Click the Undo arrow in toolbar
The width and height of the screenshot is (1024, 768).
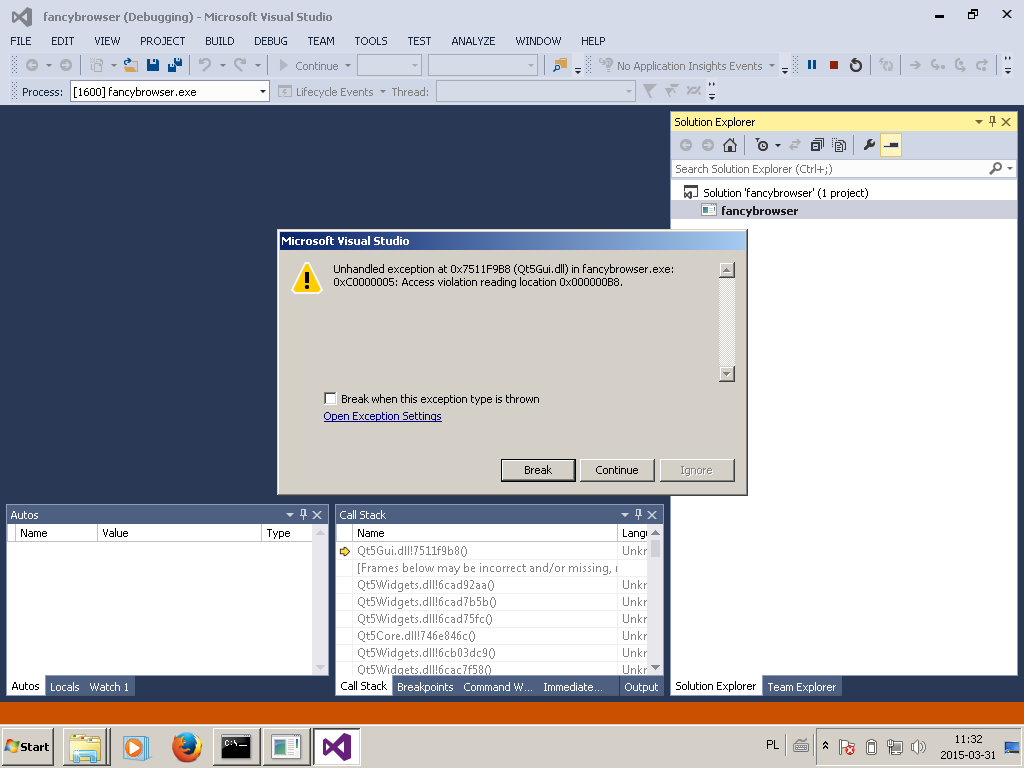click(205, 65)
